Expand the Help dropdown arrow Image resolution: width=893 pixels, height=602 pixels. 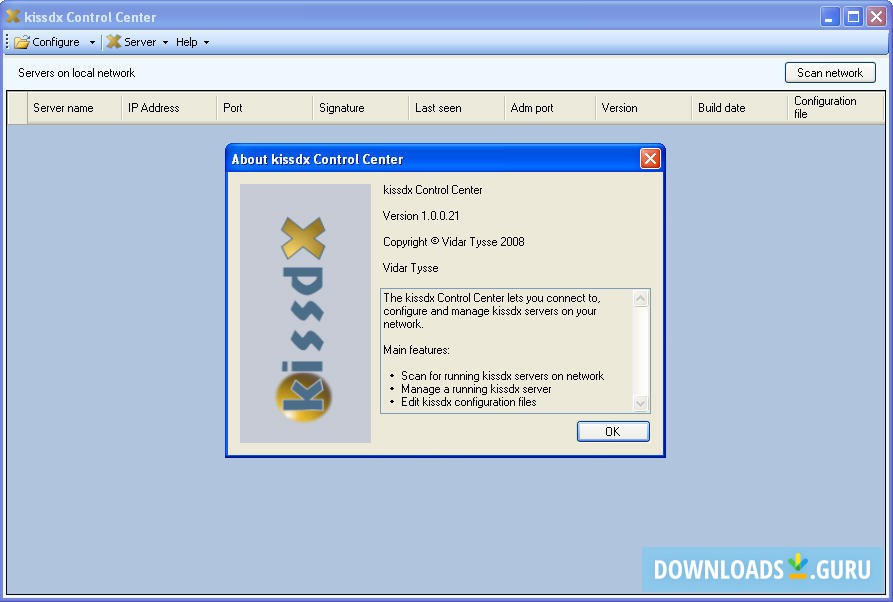(206, 42)
